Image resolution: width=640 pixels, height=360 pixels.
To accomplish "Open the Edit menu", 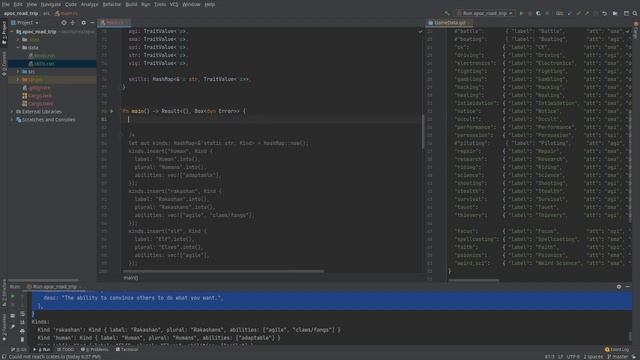I will (18, 4).
